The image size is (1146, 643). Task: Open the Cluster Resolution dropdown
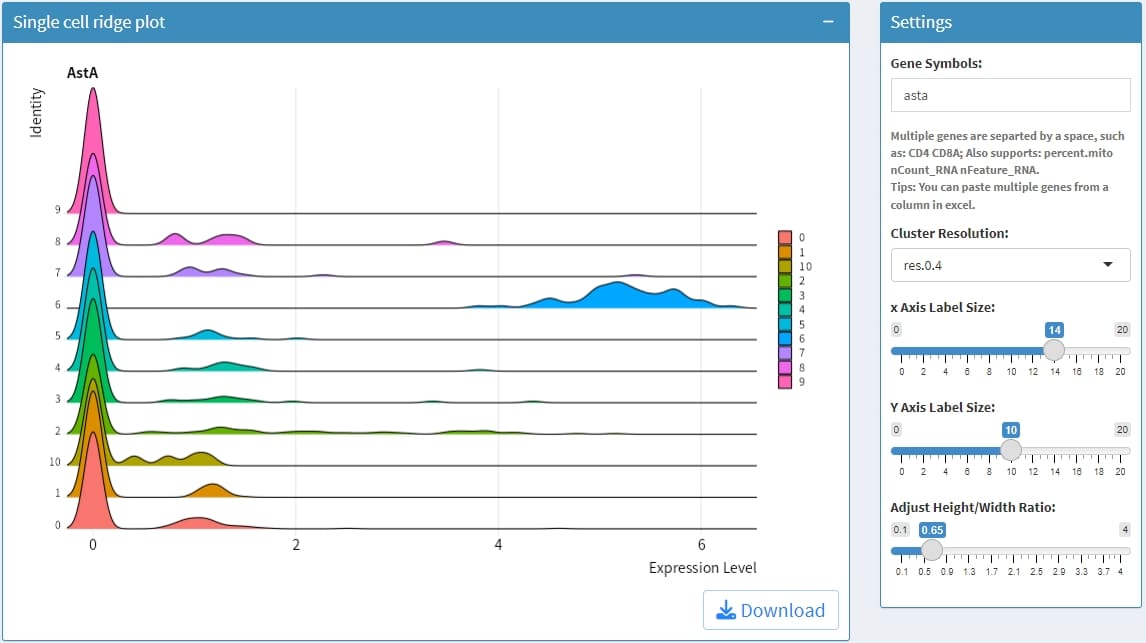pyautogui.click(x=1010, y=265)
